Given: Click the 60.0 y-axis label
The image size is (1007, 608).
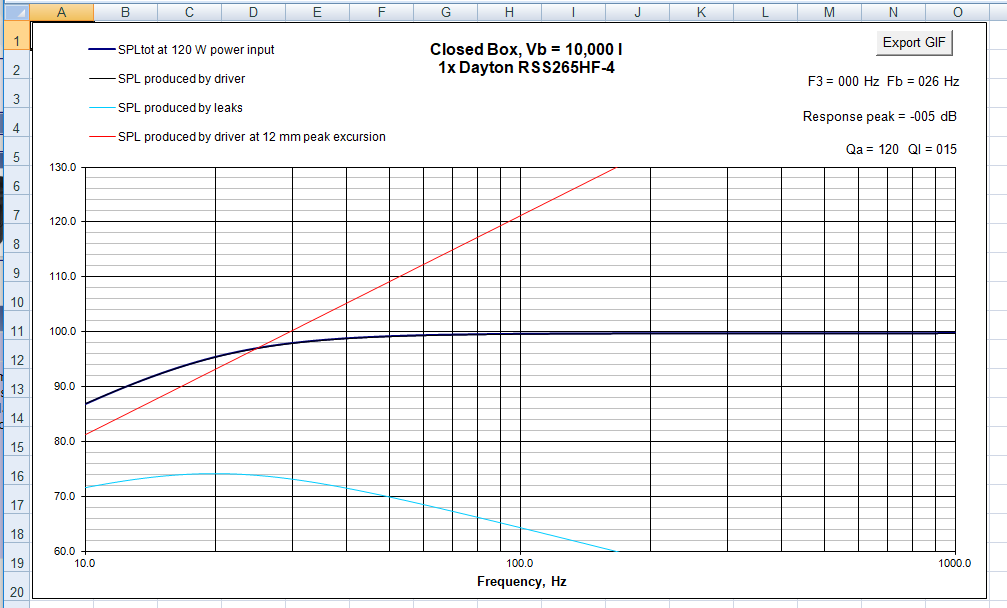Looking at the screenshot, I should (66, 551).
